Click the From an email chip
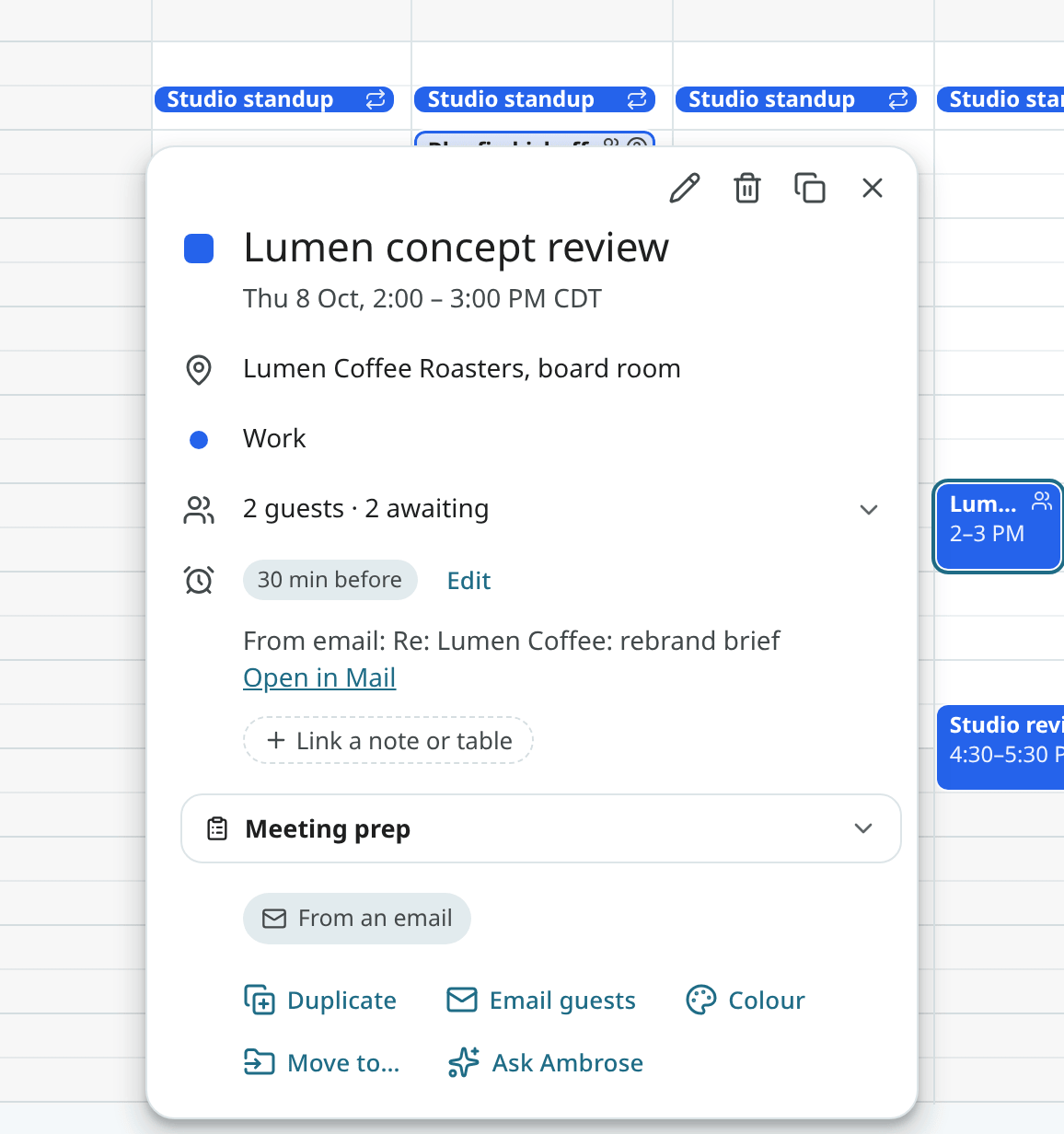The image size is (1064, 1134). tap(357, 918)
